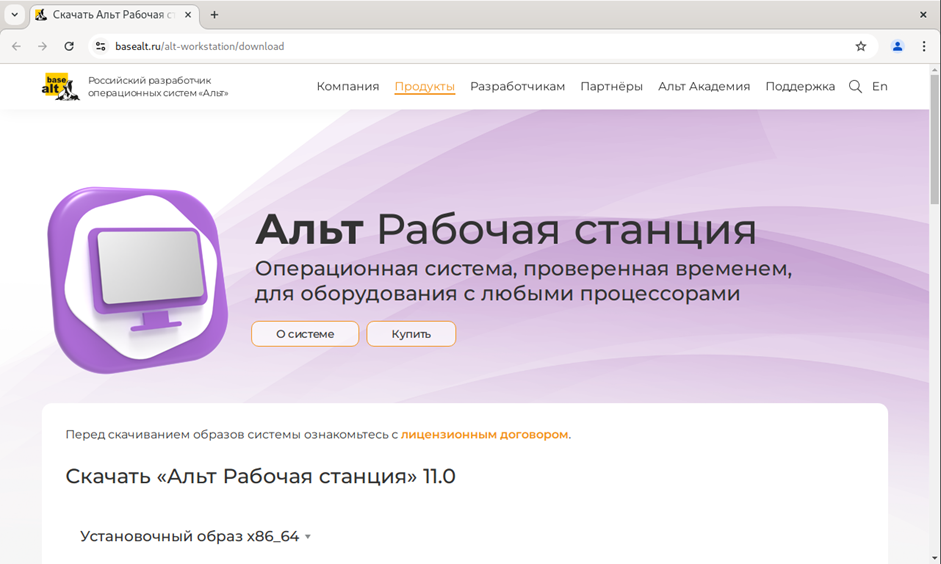Open the tab search dropdown arrow

(x=15, y=15)
